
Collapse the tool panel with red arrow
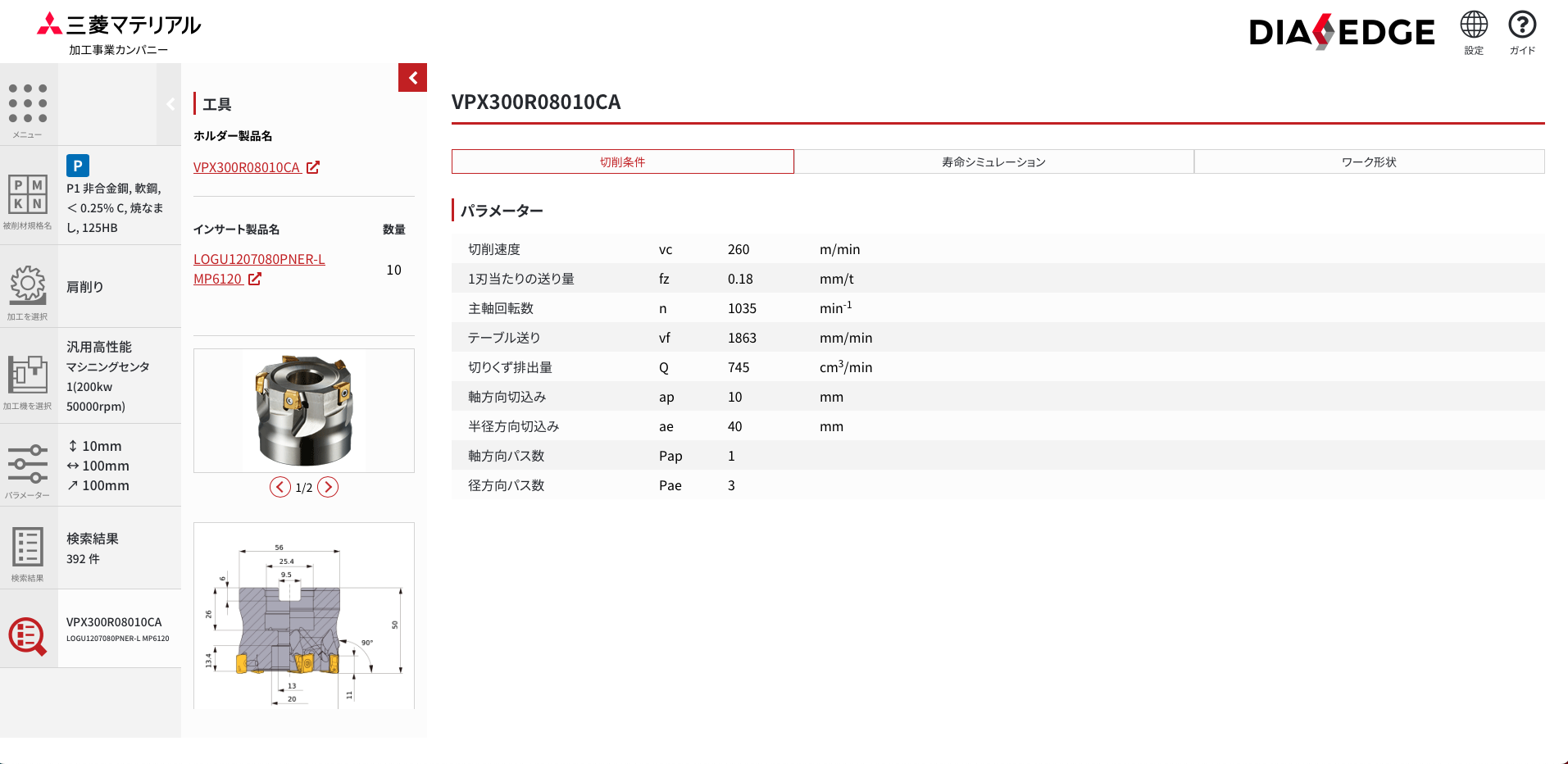412,78
